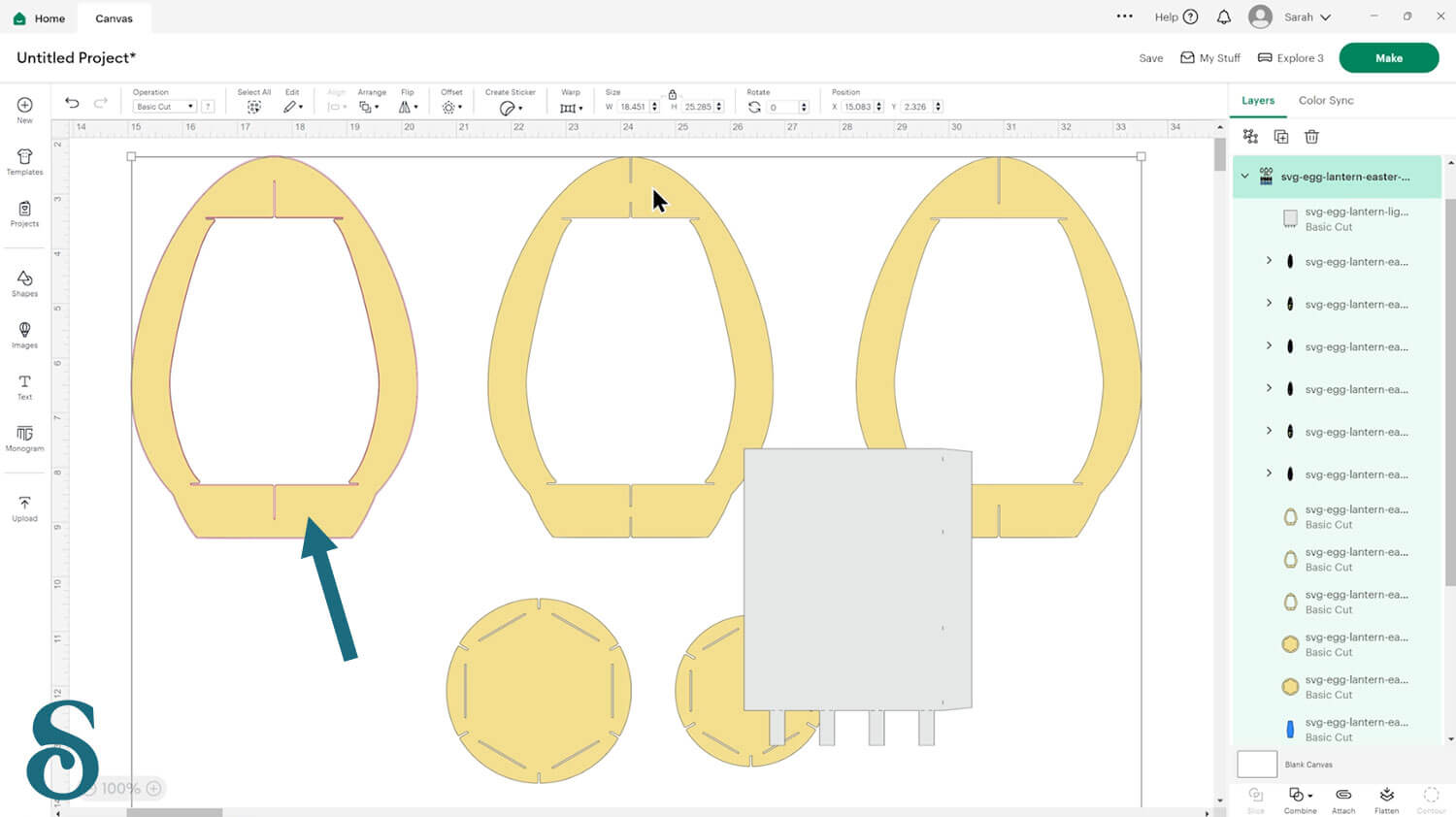1456x817 pixels.
Task: Click the Position Y field
Action: pyautogui.click(x=916, y=107)
